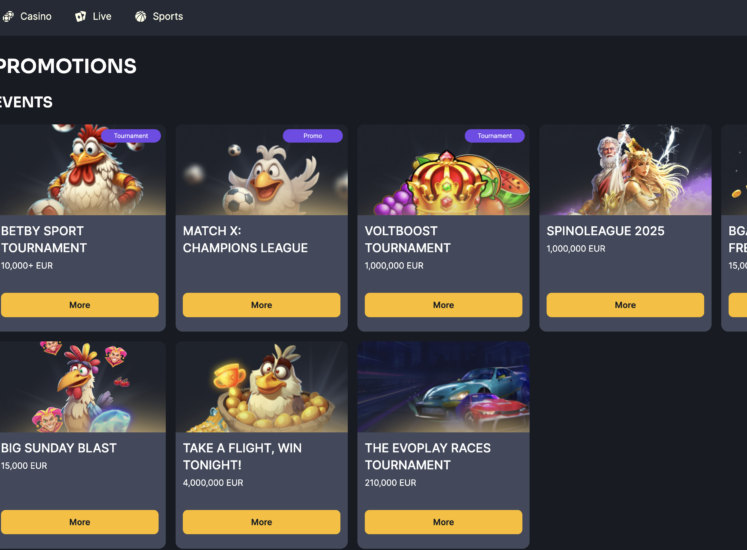This screenshot has width=747, height=550.
Task: Open the Big Sunday Blast rooster image
Action: tap(82, 387)
